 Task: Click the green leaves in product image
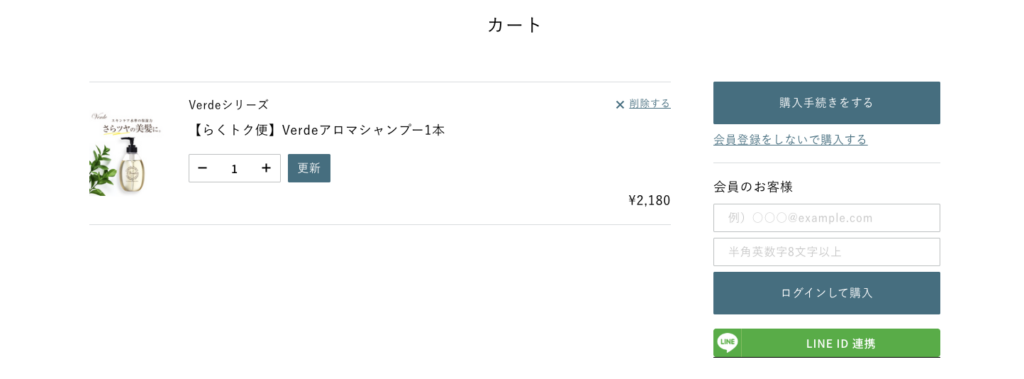point(101,170)
